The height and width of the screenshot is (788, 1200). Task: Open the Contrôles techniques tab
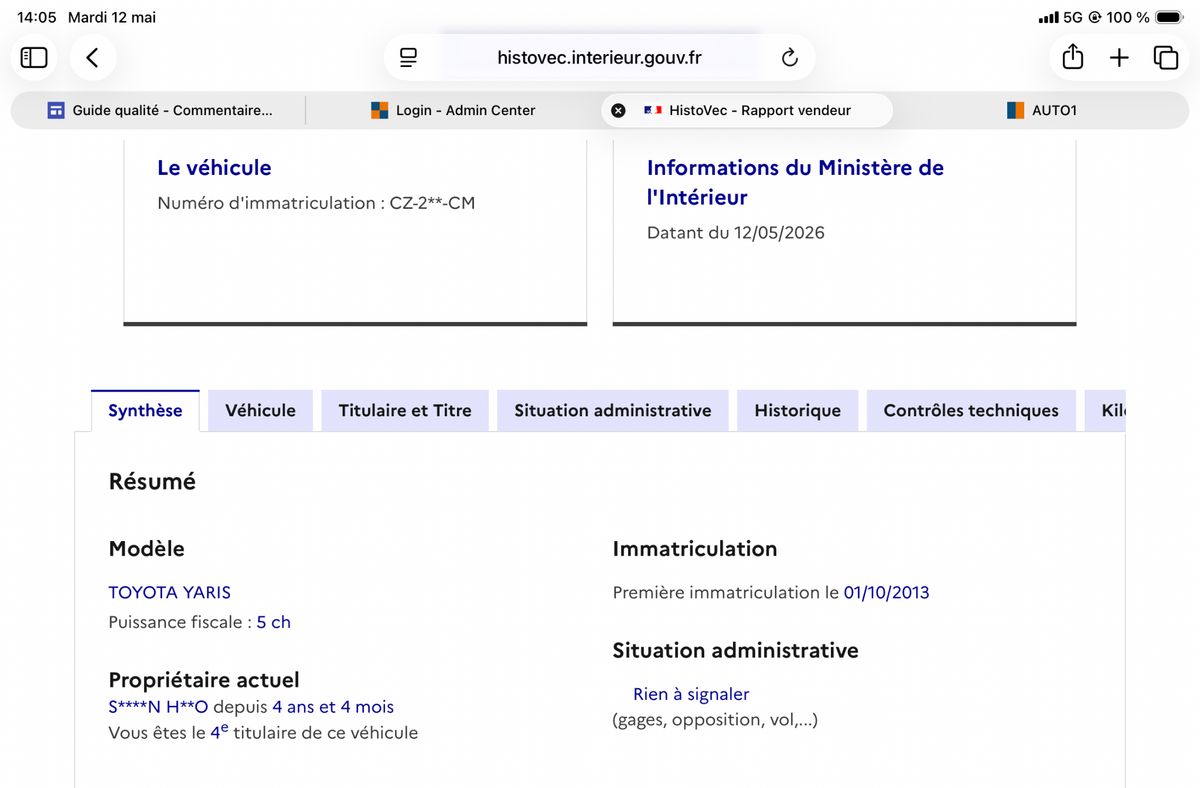(971, 410)
